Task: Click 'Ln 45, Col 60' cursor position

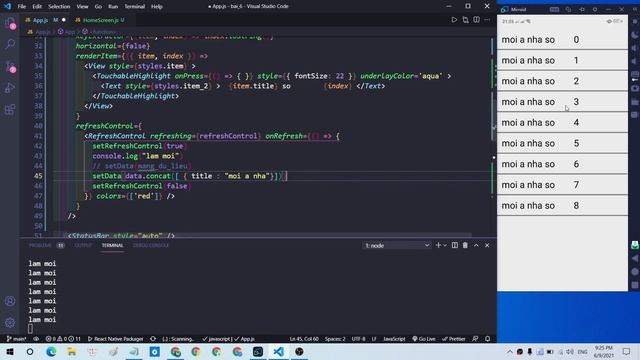Action: pos(304,339)
